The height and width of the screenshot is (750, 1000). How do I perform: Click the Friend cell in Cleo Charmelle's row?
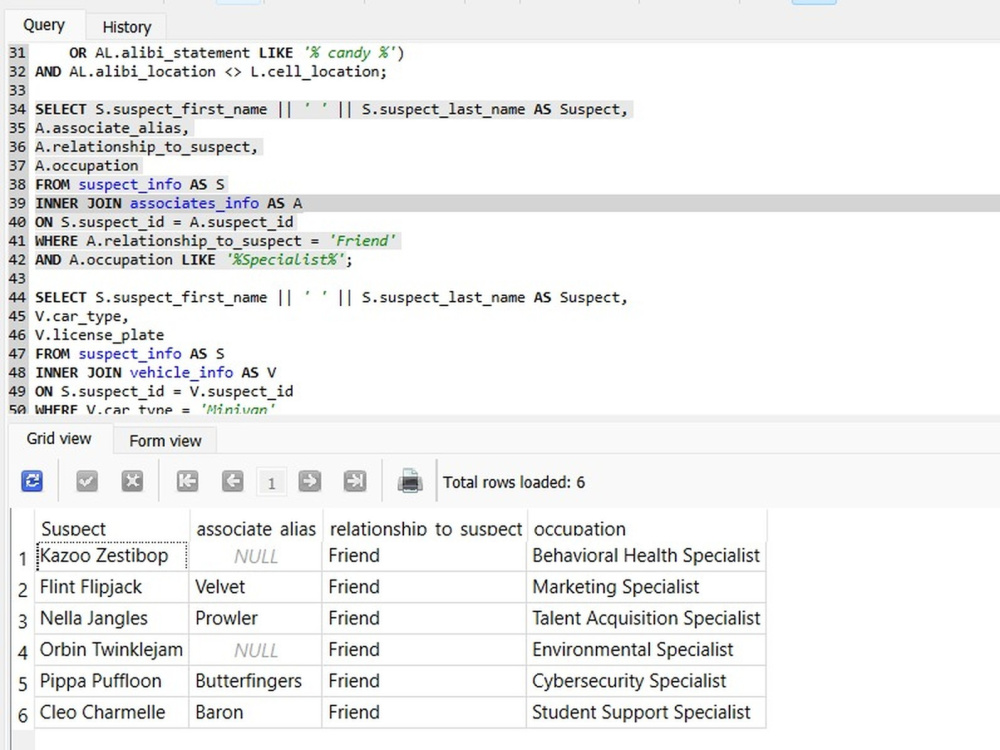424,712
